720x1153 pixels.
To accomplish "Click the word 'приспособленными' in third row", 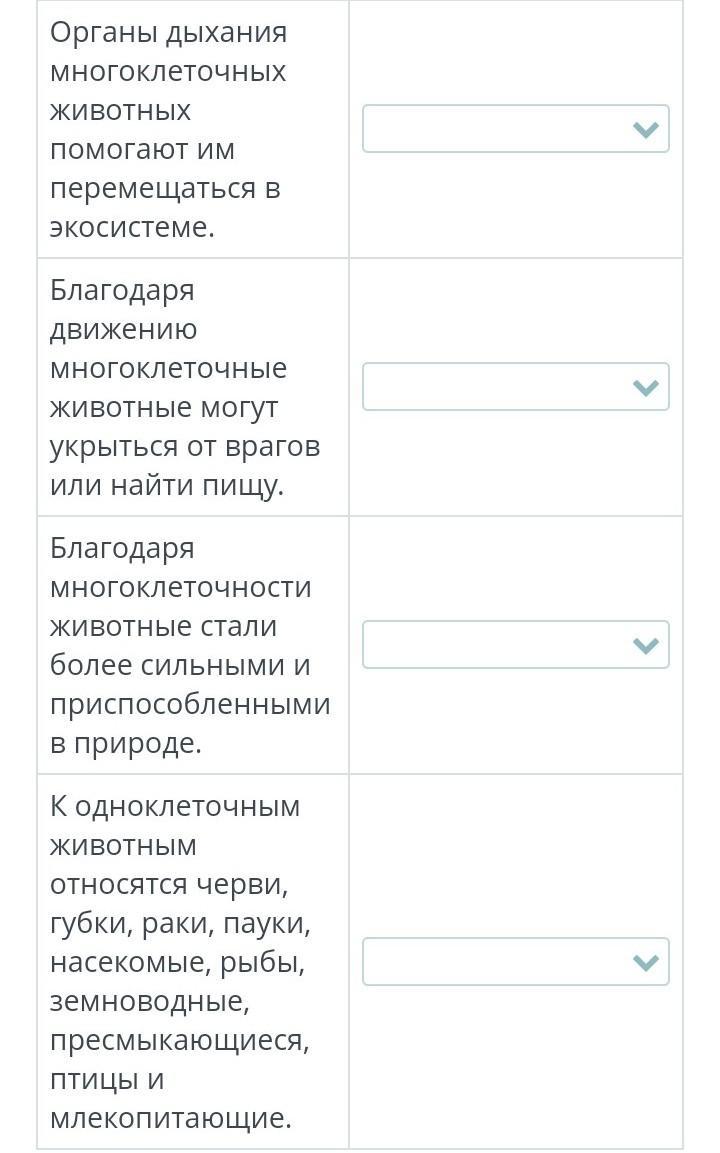I will point(190,704).
